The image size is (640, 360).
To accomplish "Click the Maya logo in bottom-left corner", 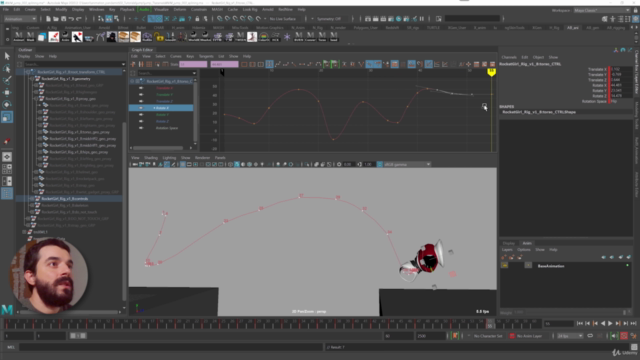I will (x=7, y=310).
